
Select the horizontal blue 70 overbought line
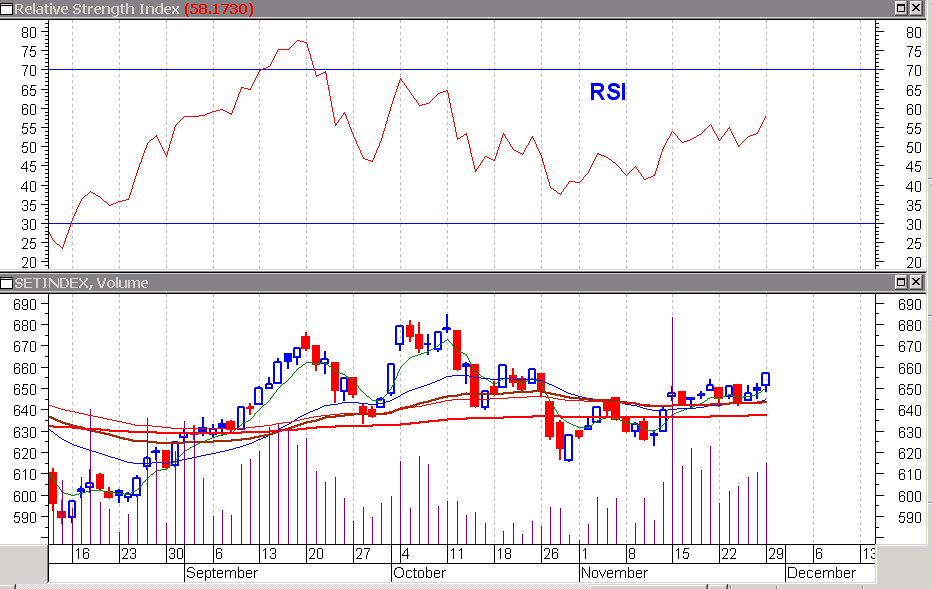[x=462, y=70]
